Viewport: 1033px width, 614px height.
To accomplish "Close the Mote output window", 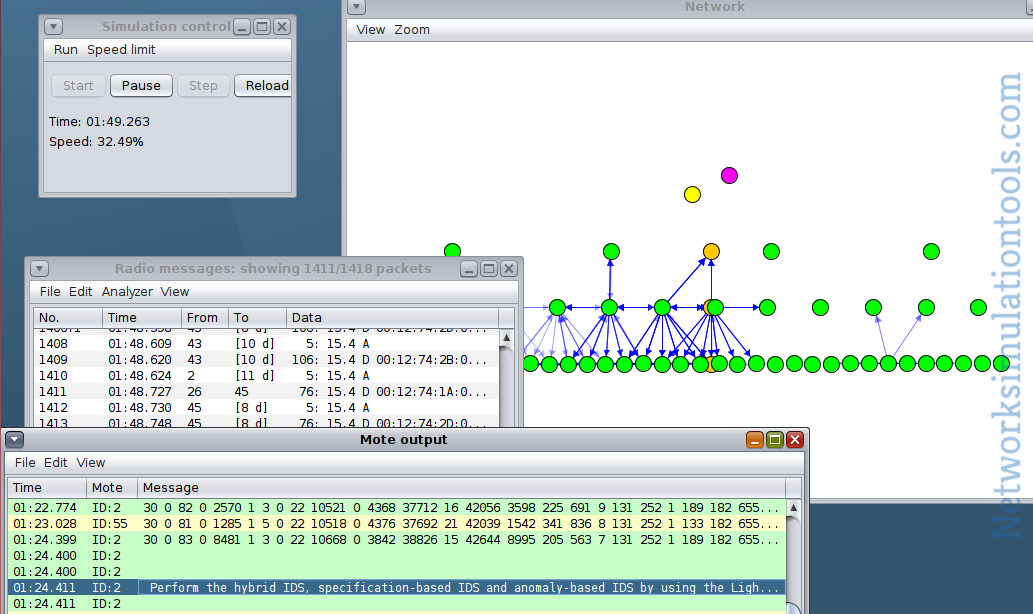I will [x=795, y=439].
